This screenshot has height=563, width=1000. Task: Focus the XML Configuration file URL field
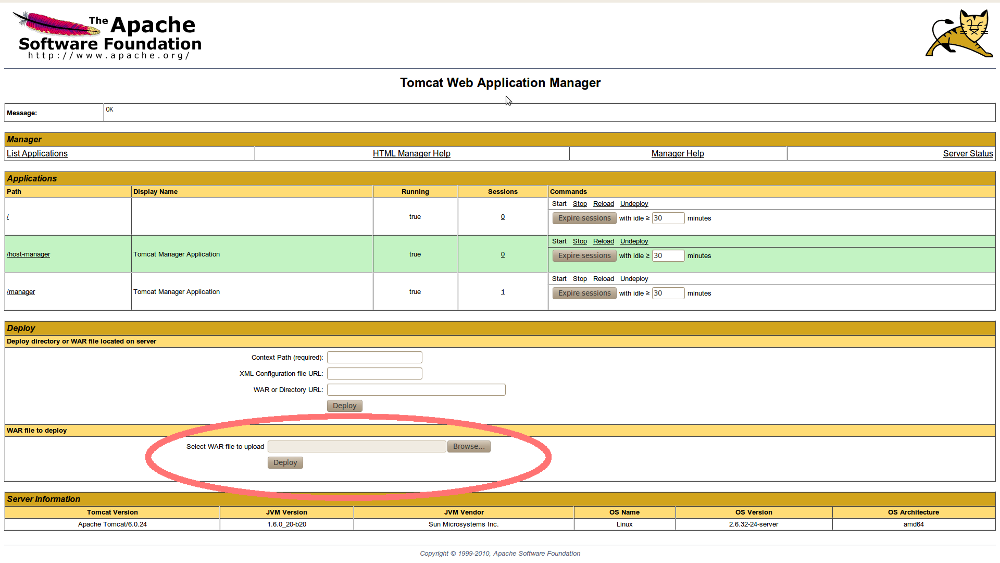pos(374,374)
